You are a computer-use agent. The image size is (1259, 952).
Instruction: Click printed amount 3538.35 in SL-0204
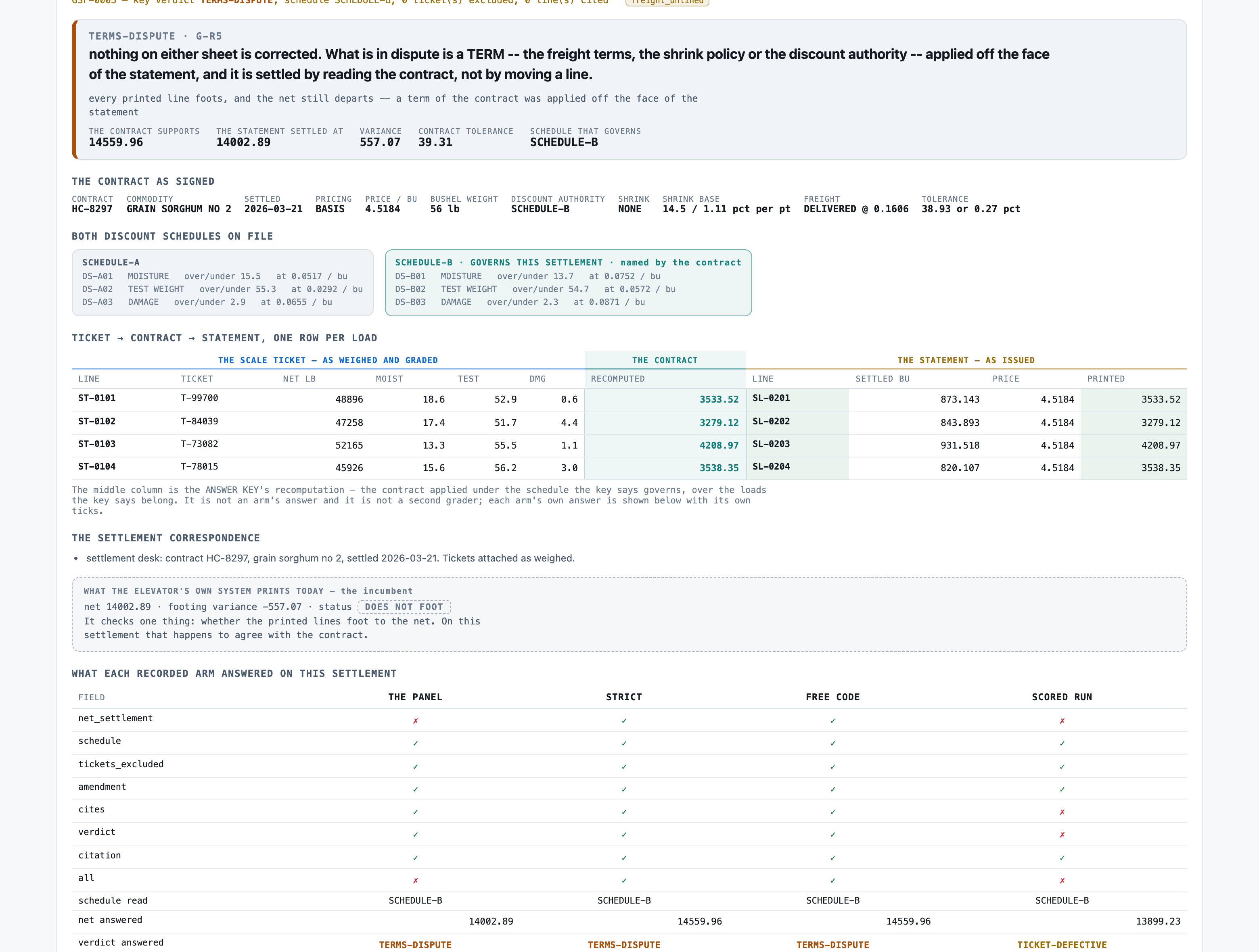point(1161,468)
